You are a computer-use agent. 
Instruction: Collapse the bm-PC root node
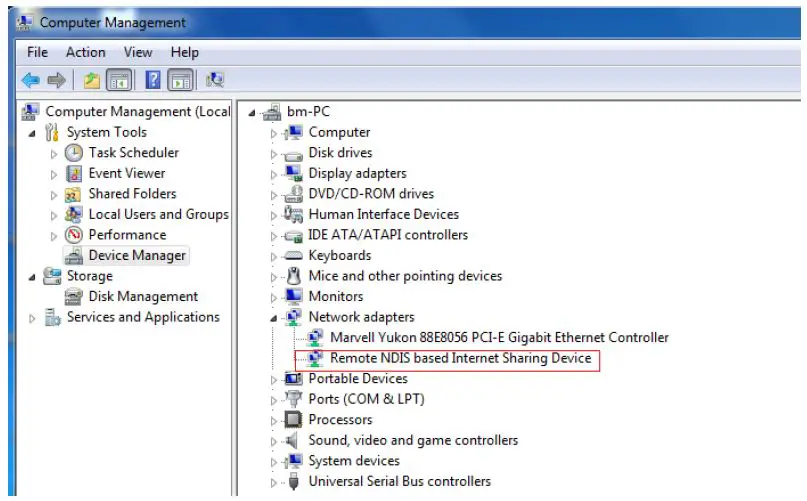point(252,113)
